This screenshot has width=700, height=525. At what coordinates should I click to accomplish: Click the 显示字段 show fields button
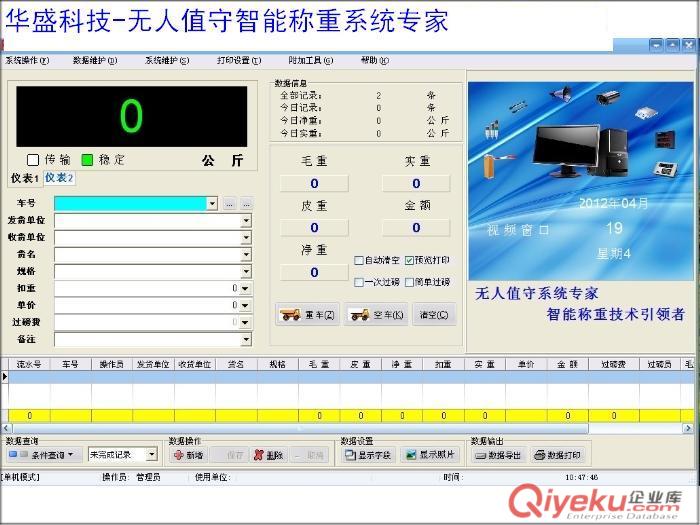(369, 455)
